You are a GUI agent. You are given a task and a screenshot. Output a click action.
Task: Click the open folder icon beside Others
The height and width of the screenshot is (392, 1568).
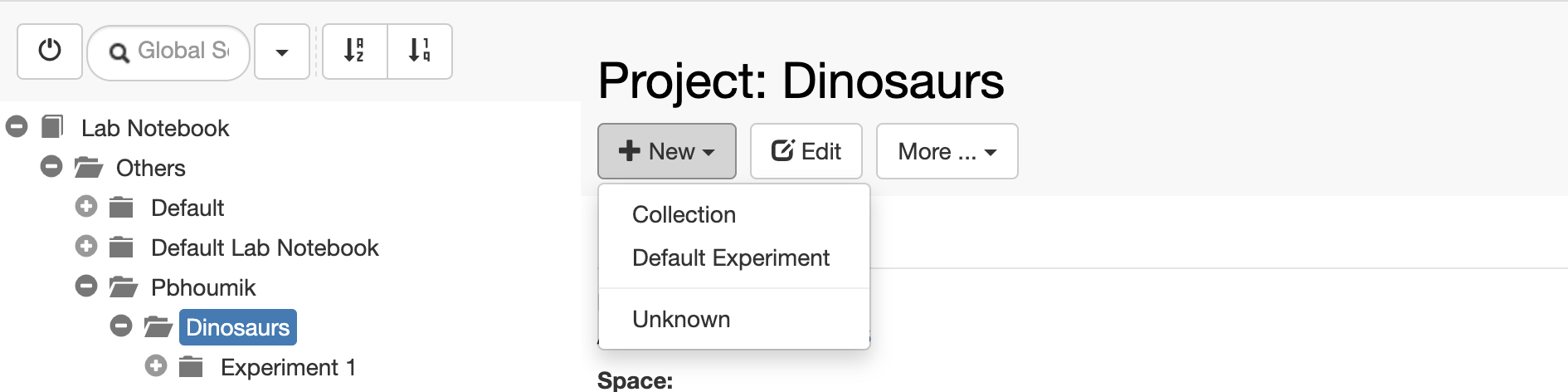pyautogui.click(x=88, y=168)
